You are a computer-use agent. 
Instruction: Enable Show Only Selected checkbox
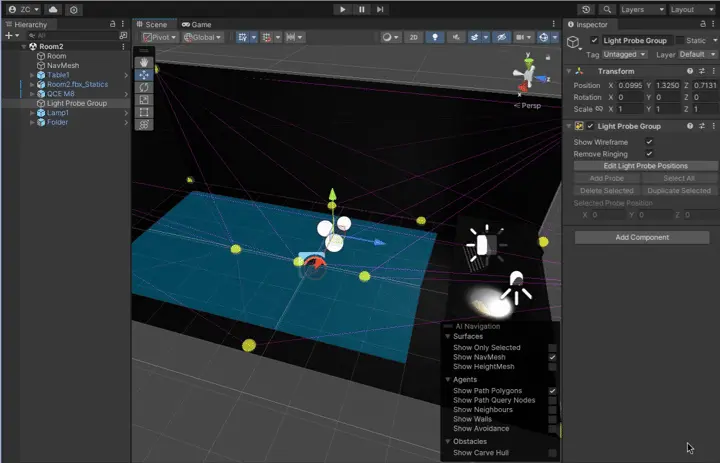(x=552, y=348)
